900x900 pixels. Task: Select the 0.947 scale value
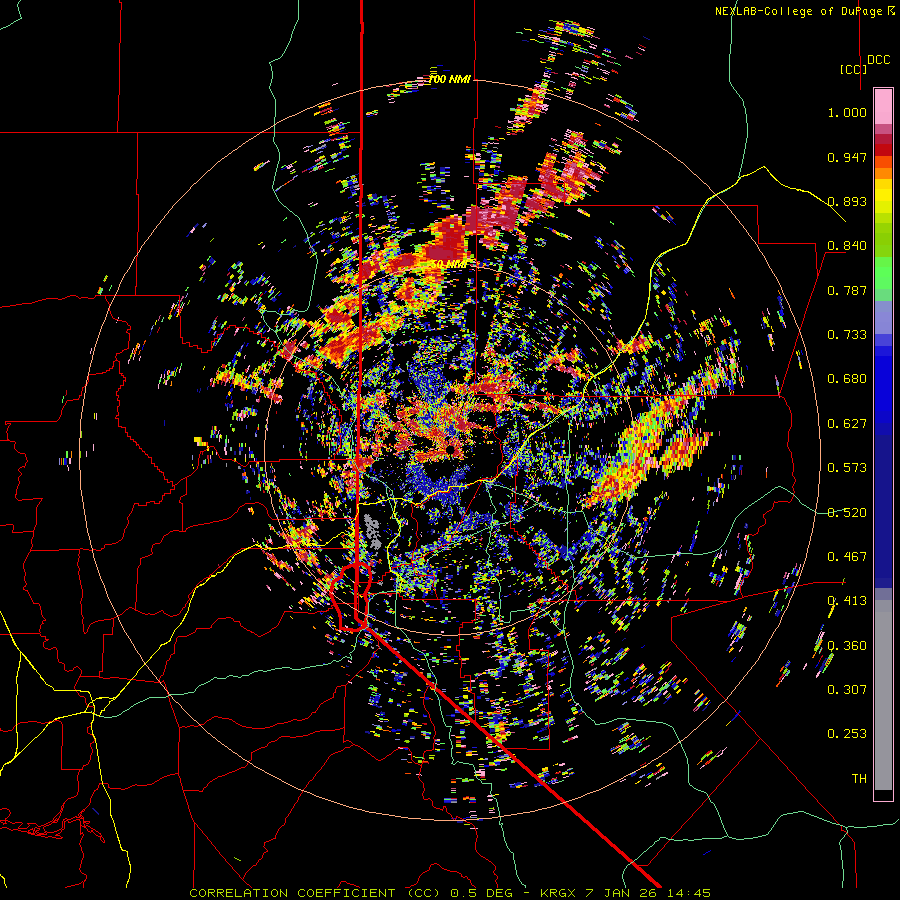pos(847,157)
